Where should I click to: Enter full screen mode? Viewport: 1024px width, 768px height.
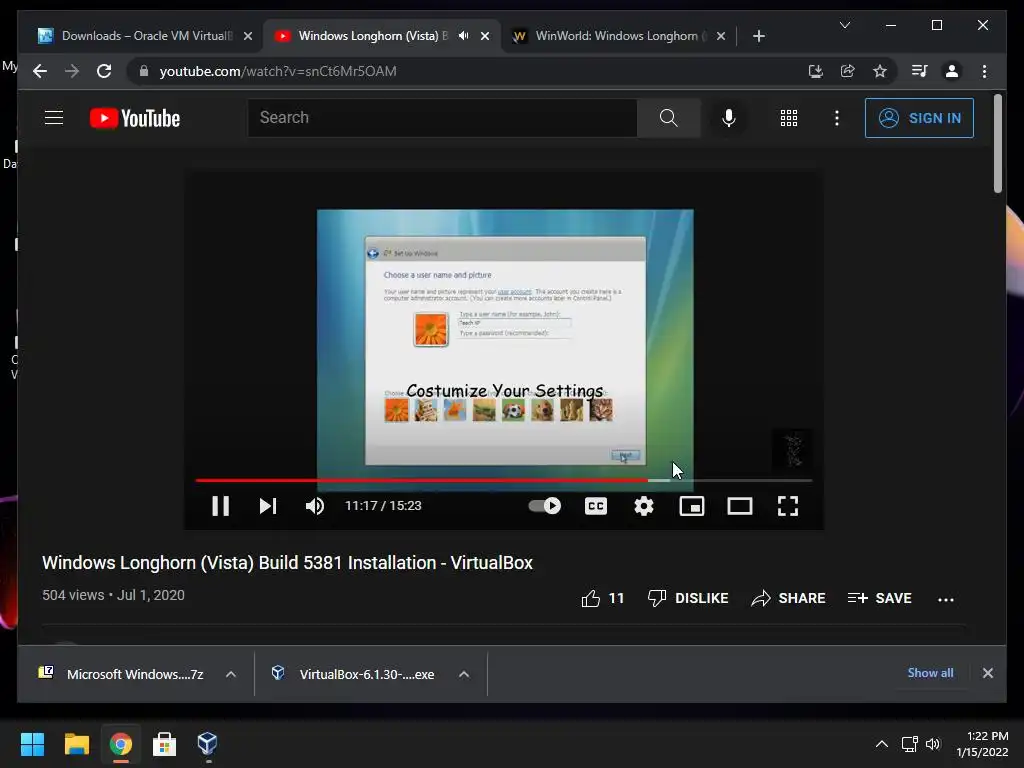click(788, 506)
